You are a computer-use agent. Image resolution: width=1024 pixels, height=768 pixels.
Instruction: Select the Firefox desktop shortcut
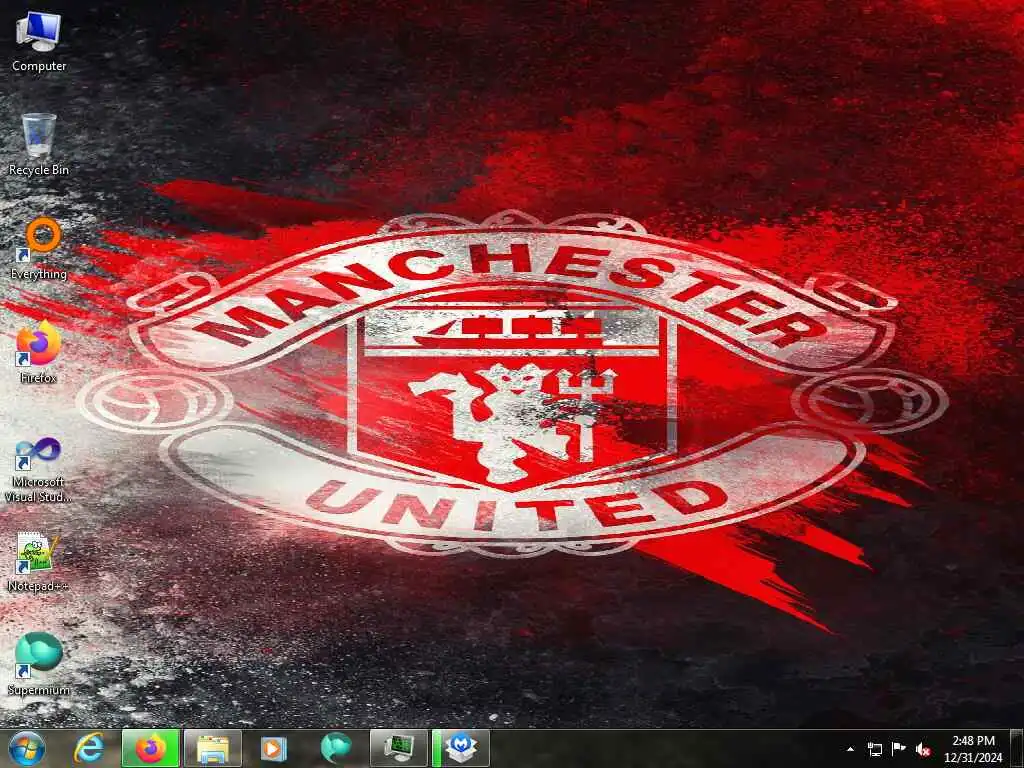click(39, 352)
